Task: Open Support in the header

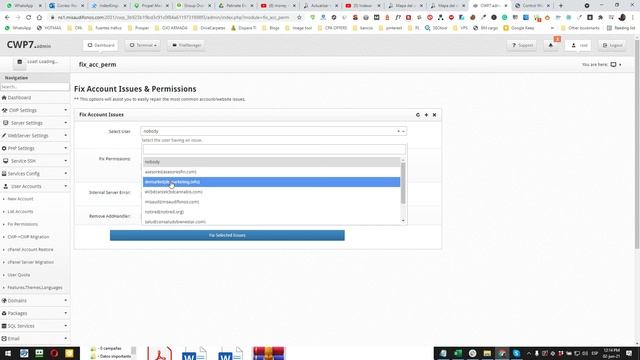Action: click(x=522, y=45)
